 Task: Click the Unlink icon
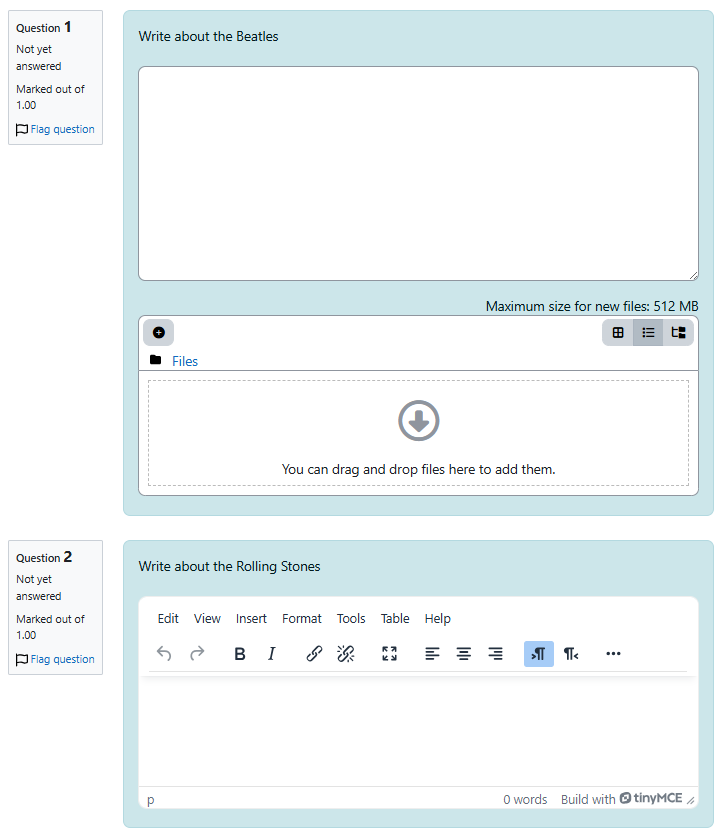[x=346, y=654]
